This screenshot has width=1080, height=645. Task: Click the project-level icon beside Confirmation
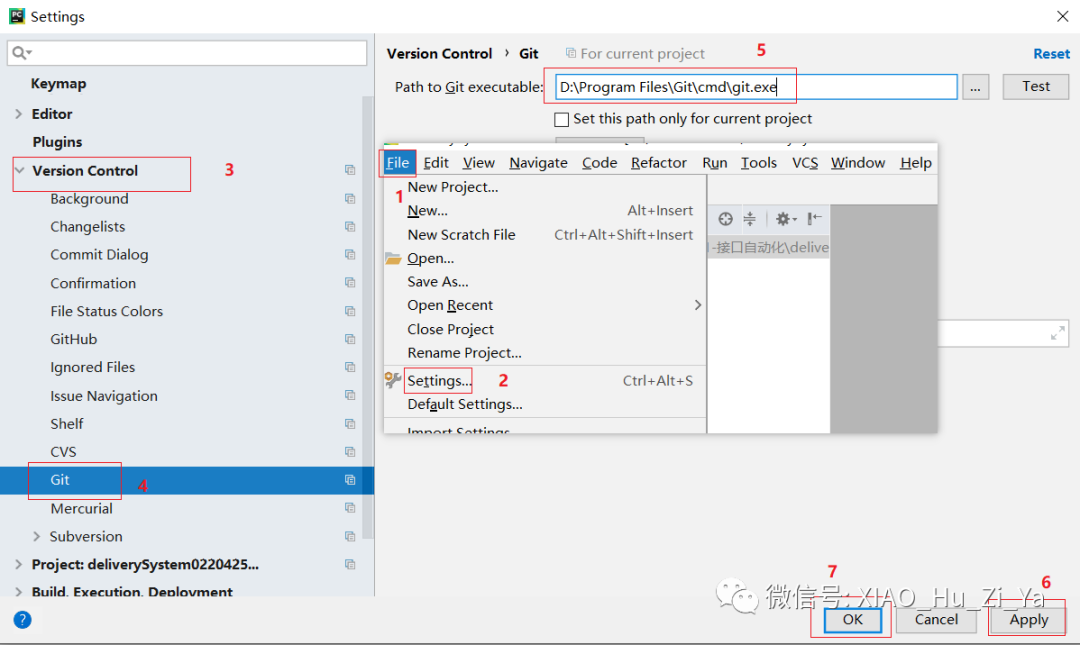click(x=350, y=283)
